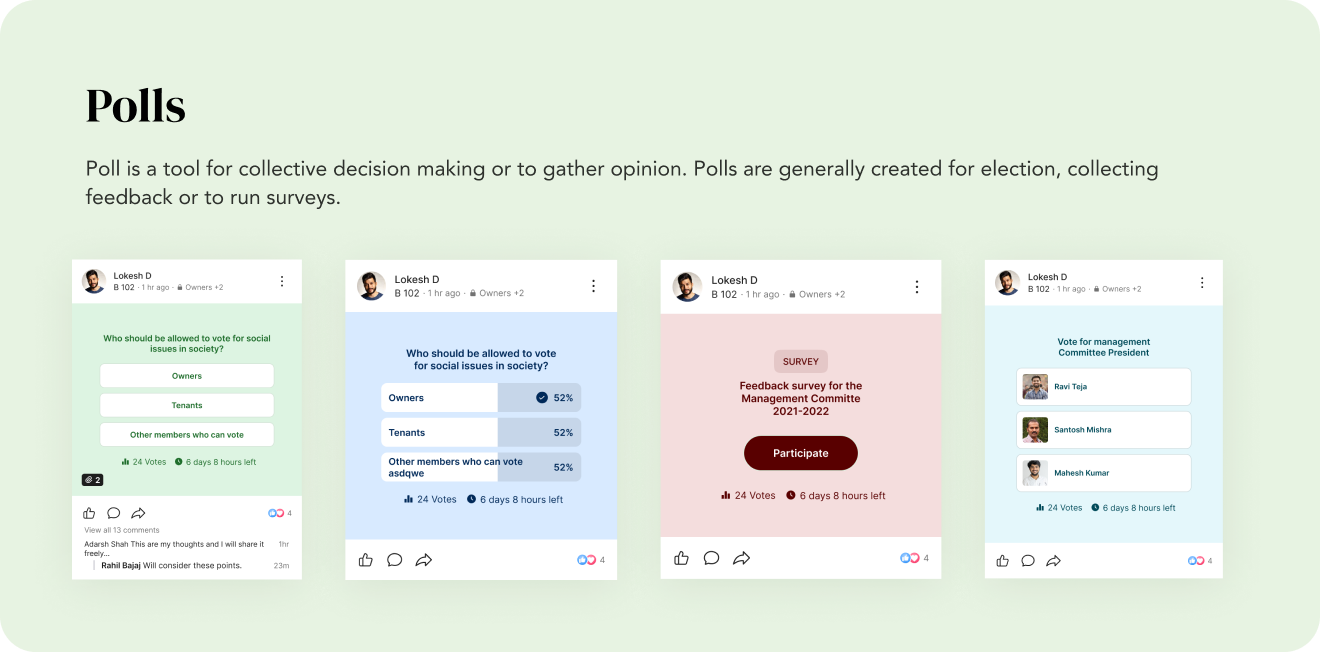View reactions on the blue poll card
The height and width of the screenshot is (653, 1320).
pos(587,560)
